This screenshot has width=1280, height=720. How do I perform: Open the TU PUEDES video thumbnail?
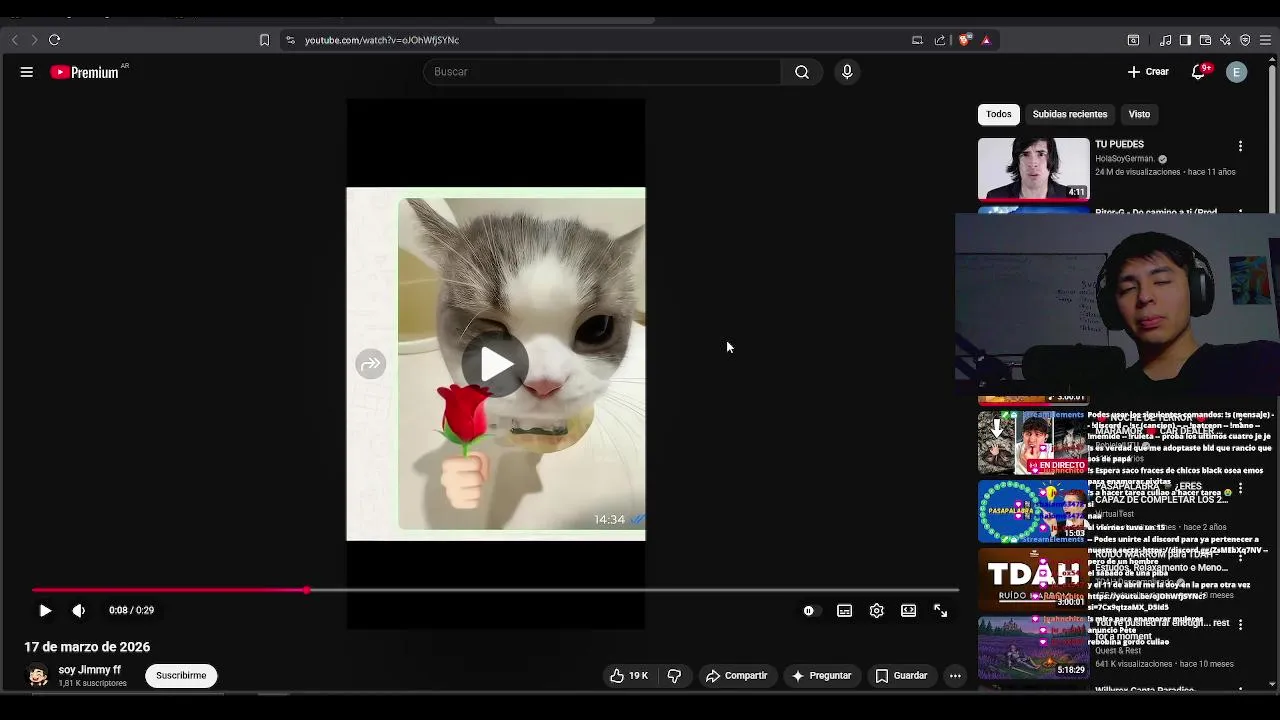tap(1034, 169)
